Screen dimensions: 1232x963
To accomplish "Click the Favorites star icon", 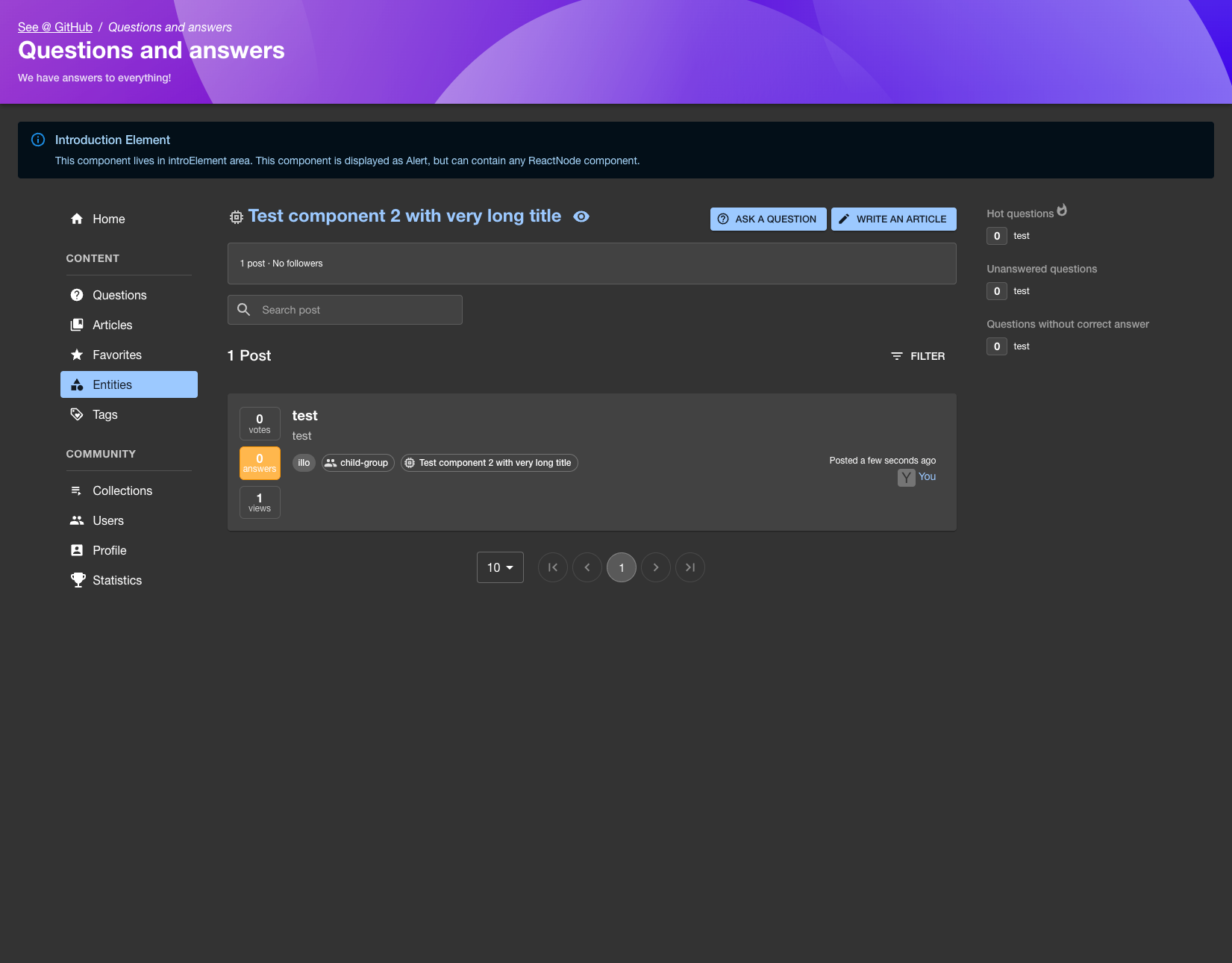I will pyautogui.click(x=77, y=355).
